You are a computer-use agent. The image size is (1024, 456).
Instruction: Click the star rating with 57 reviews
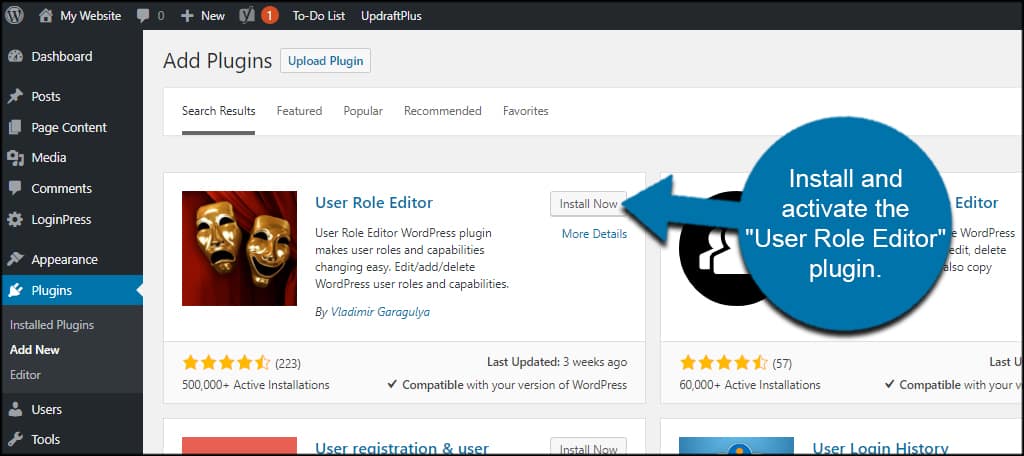pyautogui.click(x=724, y=363)
